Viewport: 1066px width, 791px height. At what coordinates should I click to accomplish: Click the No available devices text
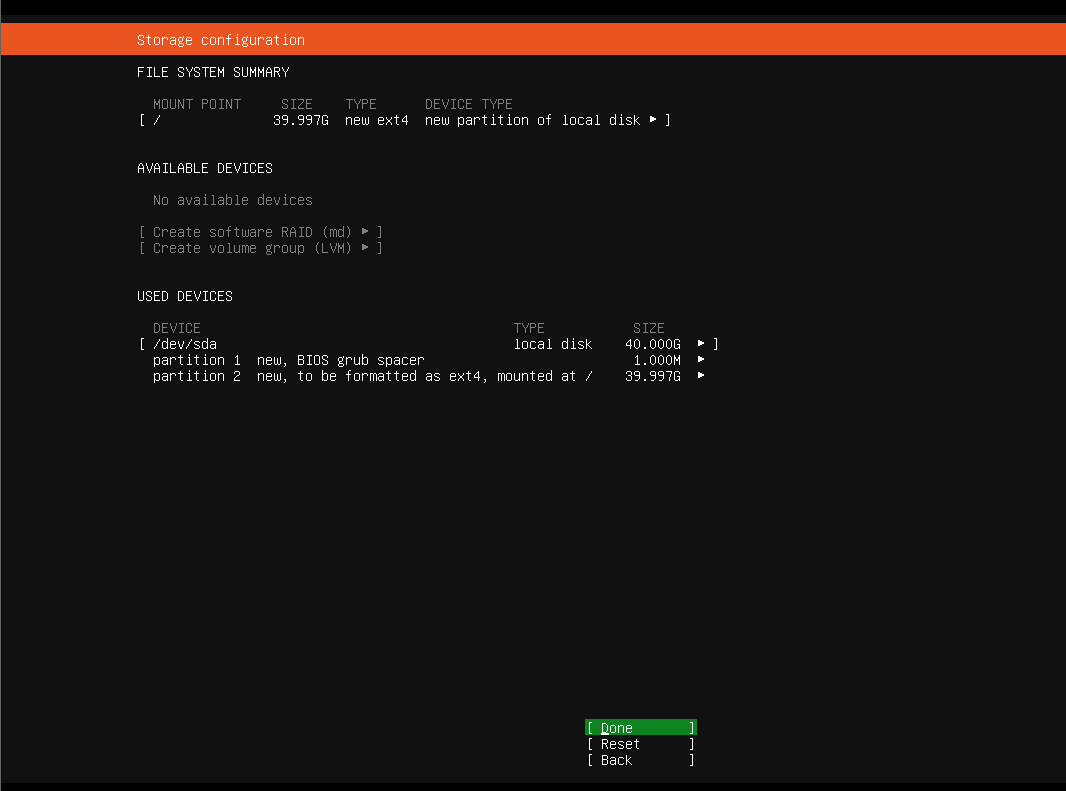coord(232,200)
